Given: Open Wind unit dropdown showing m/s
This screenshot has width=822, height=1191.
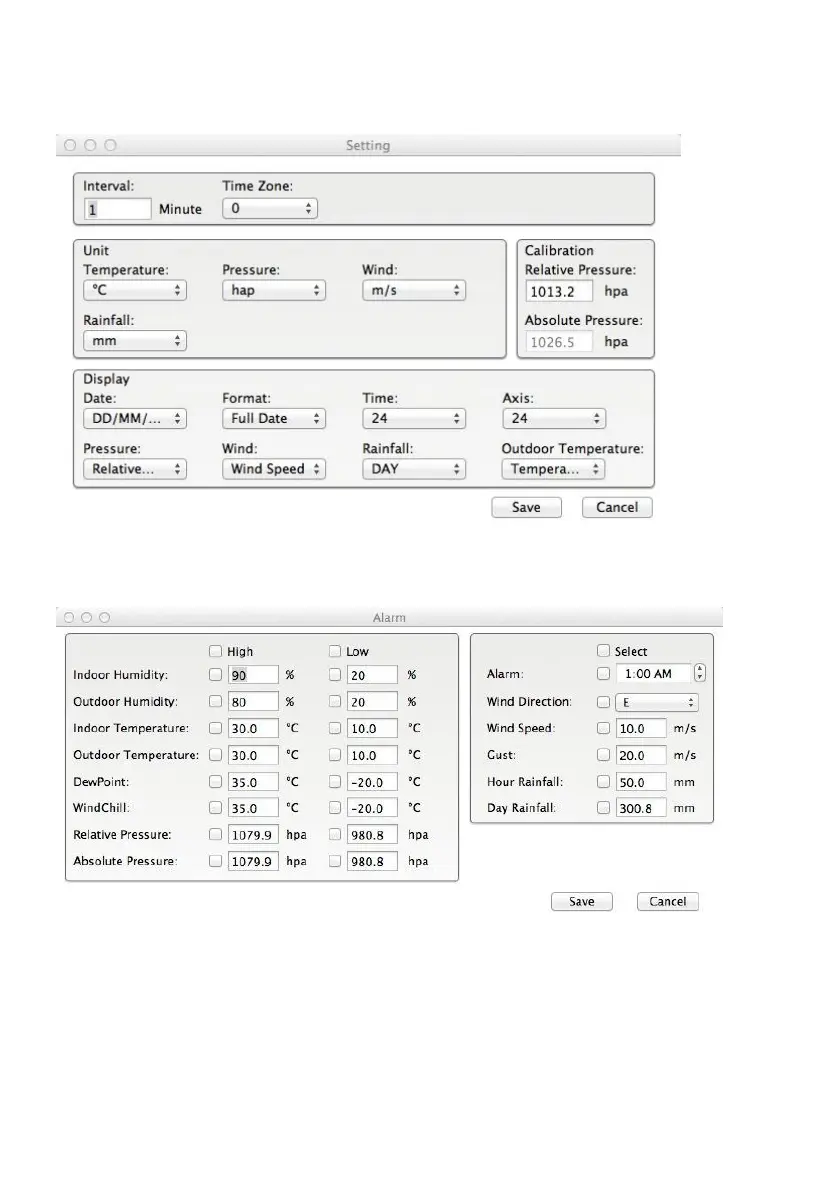Looking at the screenshot, I should (413, 290).
